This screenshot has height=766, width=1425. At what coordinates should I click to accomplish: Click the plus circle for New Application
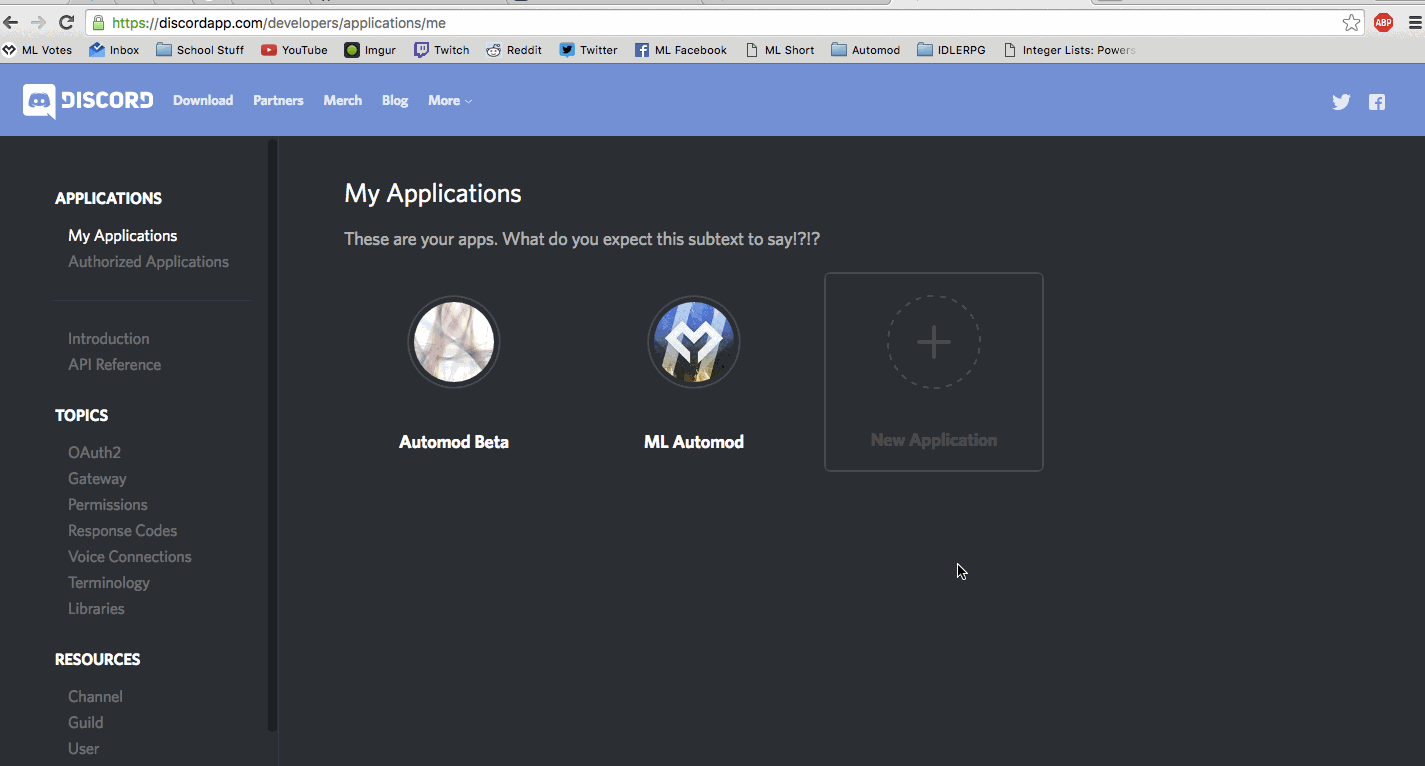(x=934, y=342)
